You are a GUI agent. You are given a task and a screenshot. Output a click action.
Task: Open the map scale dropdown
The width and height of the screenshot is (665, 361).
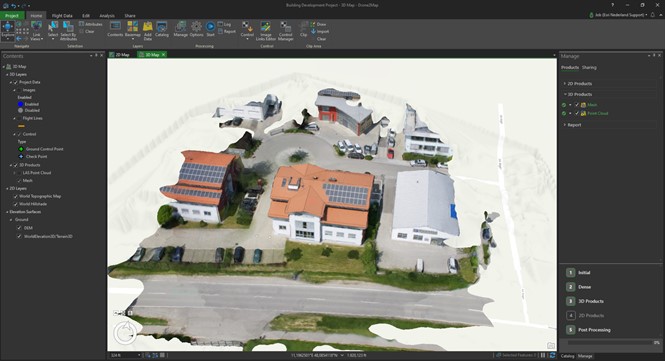(x=138, y=355)
